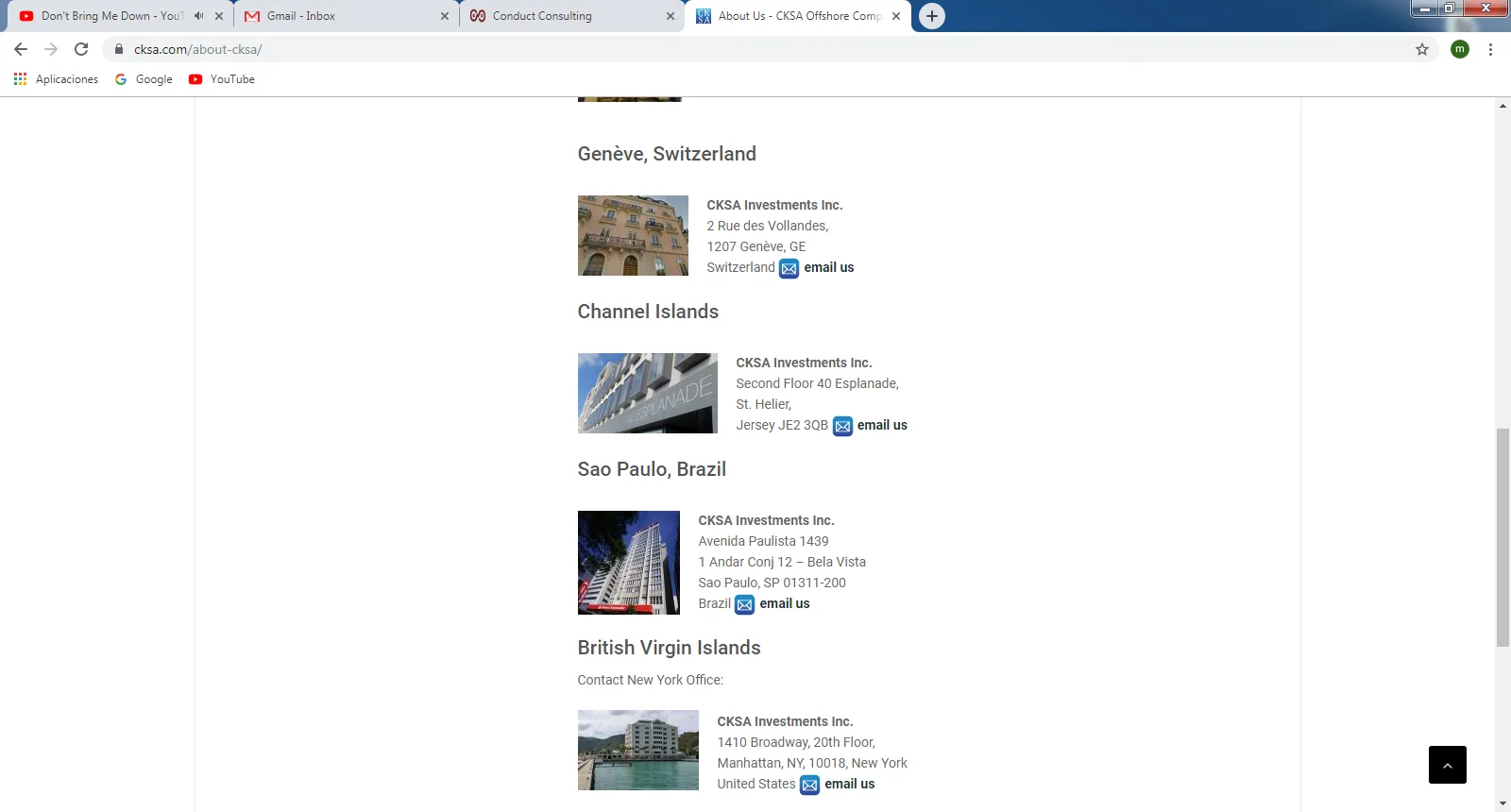The image size is (1511, 812).
Task: Email the Channel Islands office via email us
Action: click(x=882, y=425)
